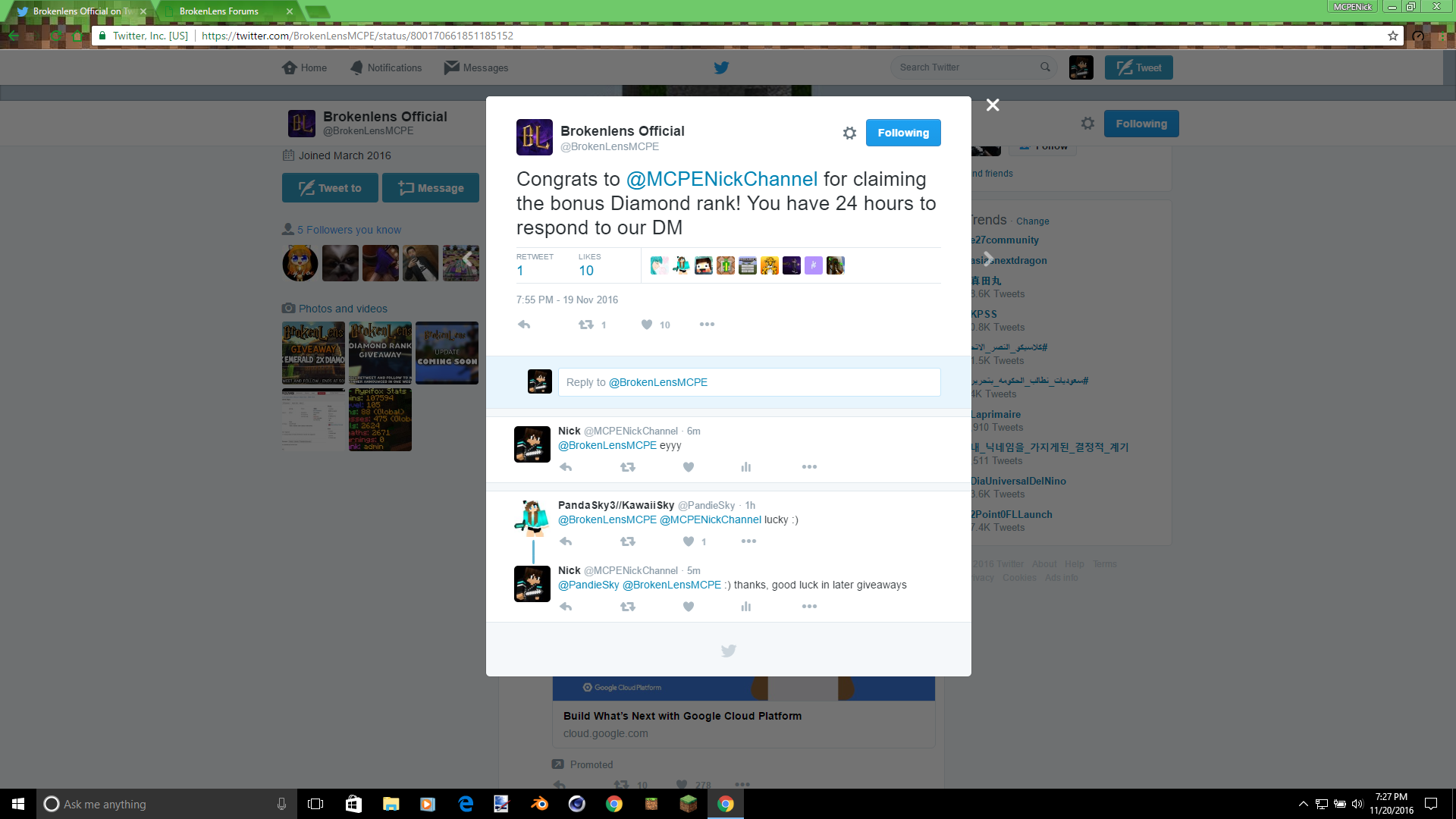Open the Notifications tab
This screenshot has width=1456, height=819.
[x=386, y=67]
